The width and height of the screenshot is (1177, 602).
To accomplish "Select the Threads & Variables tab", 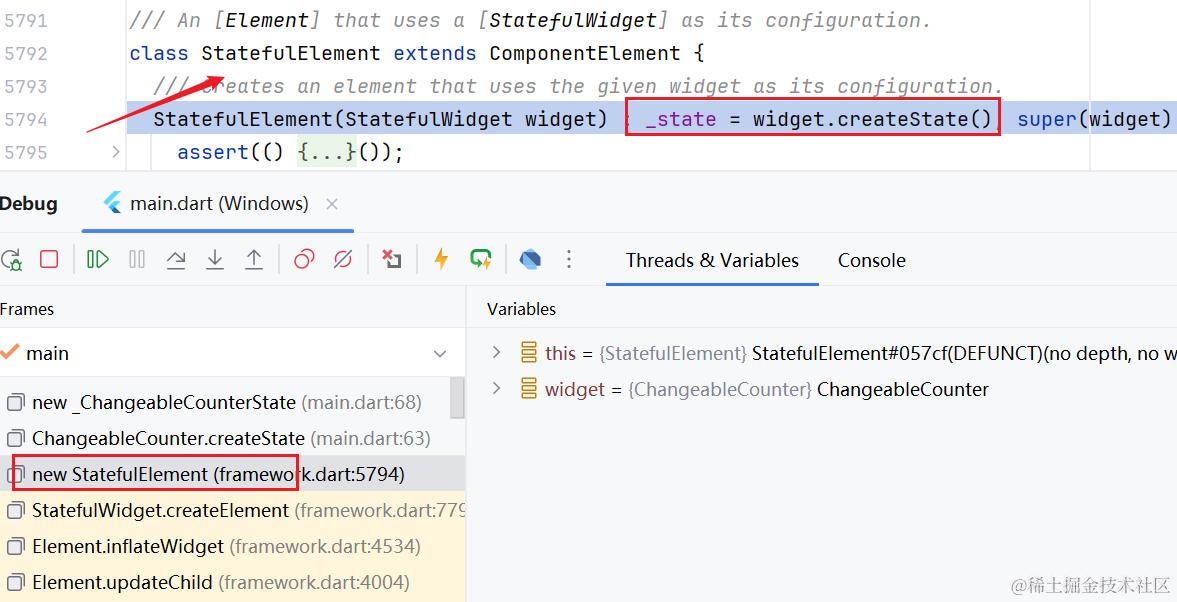I will (712, 260).
